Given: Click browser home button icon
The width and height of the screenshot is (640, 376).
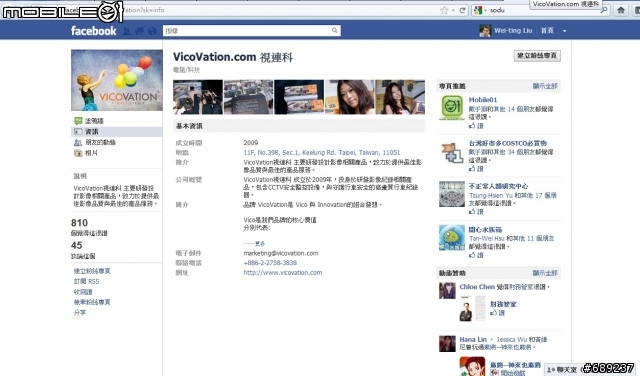Looking at the screenshot, I should coord(621,10).
